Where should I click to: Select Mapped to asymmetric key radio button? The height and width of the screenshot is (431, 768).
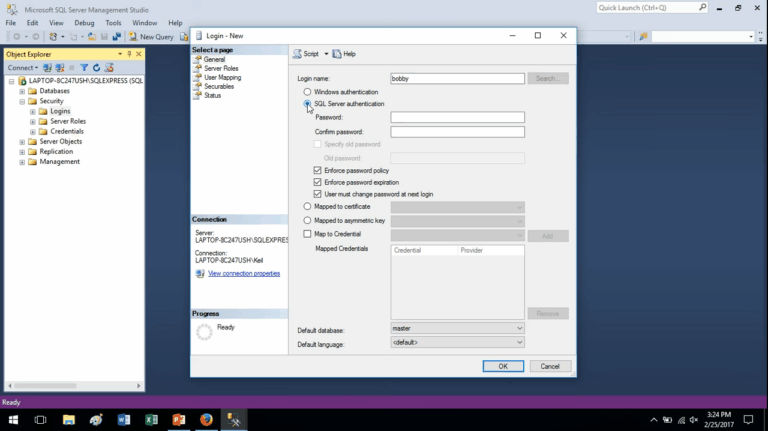[307, 220]
